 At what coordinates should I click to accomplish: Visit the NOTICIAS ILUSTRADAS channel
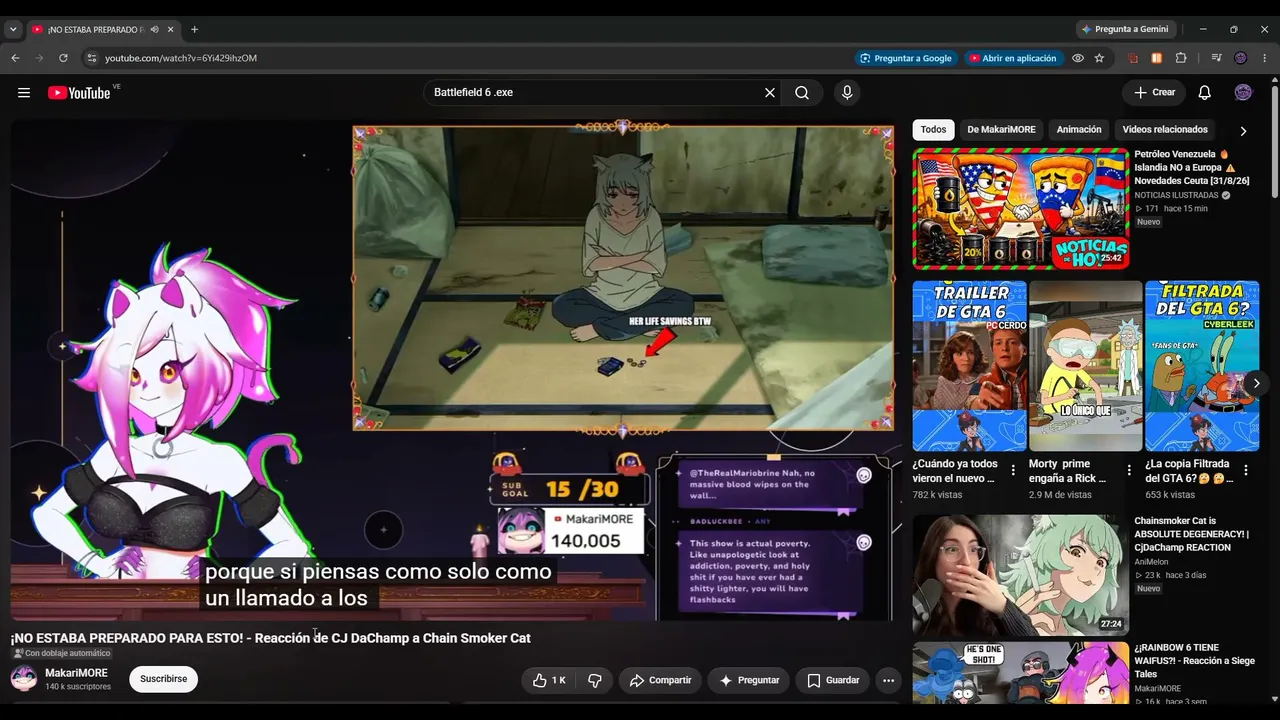point(1176,195)
